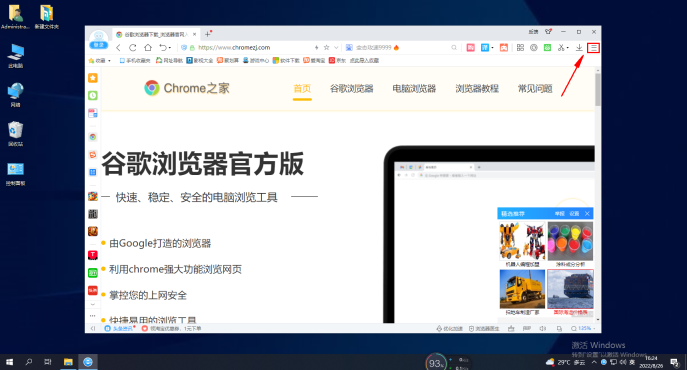This screenshot has width=687, height=370.
Task: Open the orange game controller icon
Action: (x=504, y=48)
